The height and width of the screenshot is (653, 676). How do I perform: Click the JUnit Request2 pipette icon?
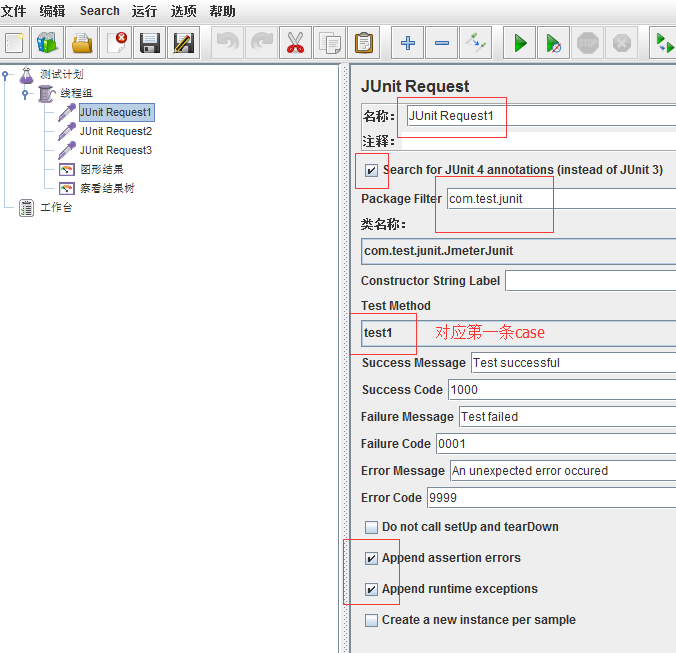click(x=67, y=131)
